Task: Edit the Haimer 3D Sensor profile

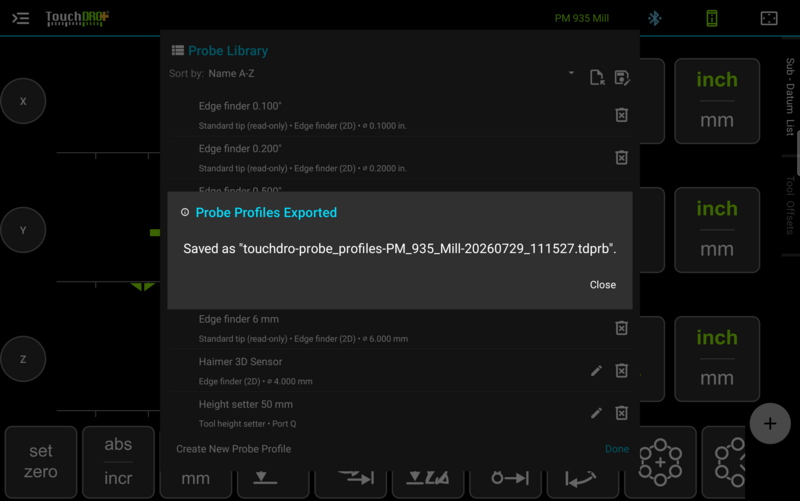Action: tap(596, 370)
